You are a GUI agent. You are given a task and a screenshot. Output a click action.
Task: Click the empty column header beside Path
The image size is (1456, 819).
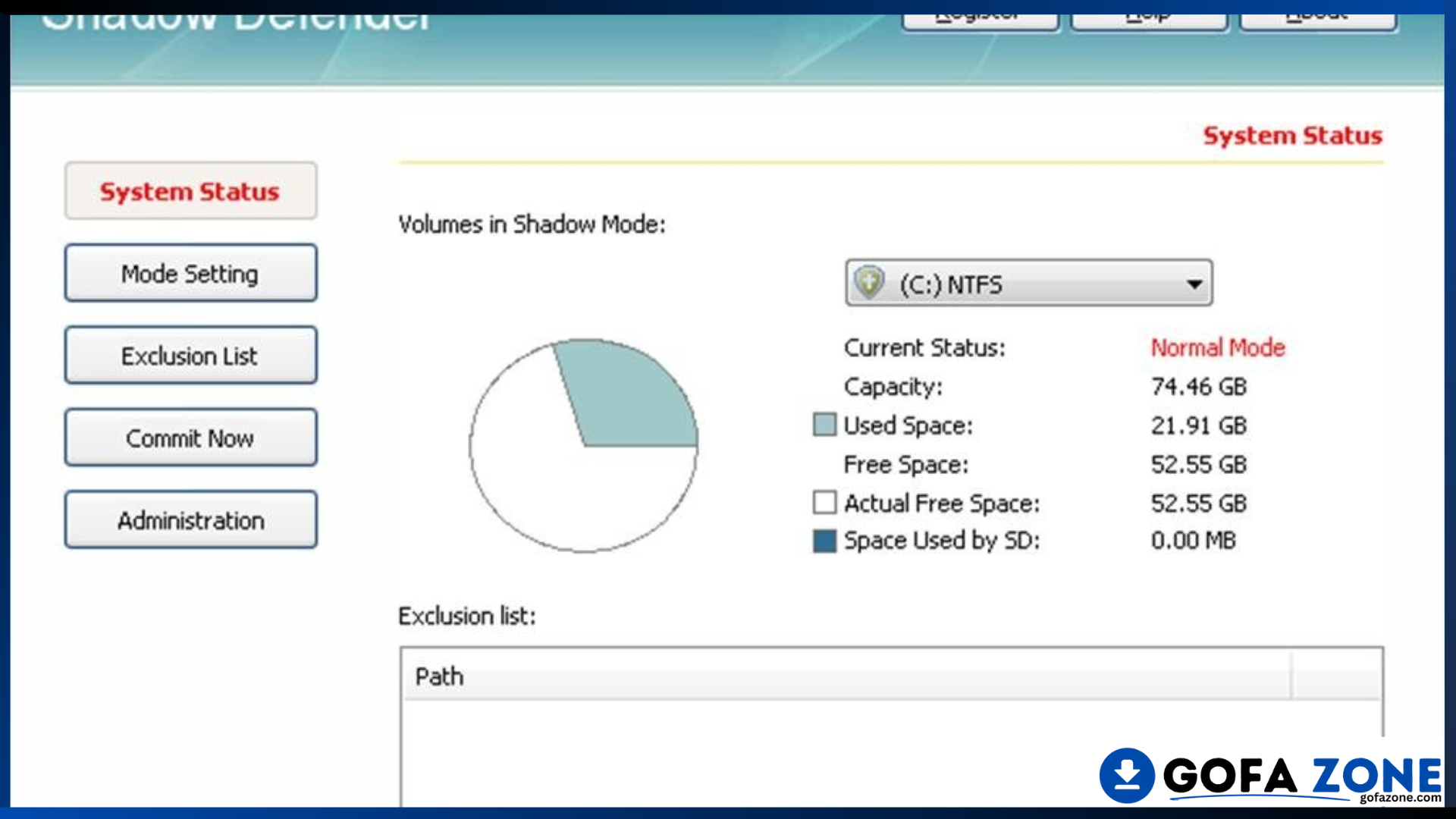1336,676
